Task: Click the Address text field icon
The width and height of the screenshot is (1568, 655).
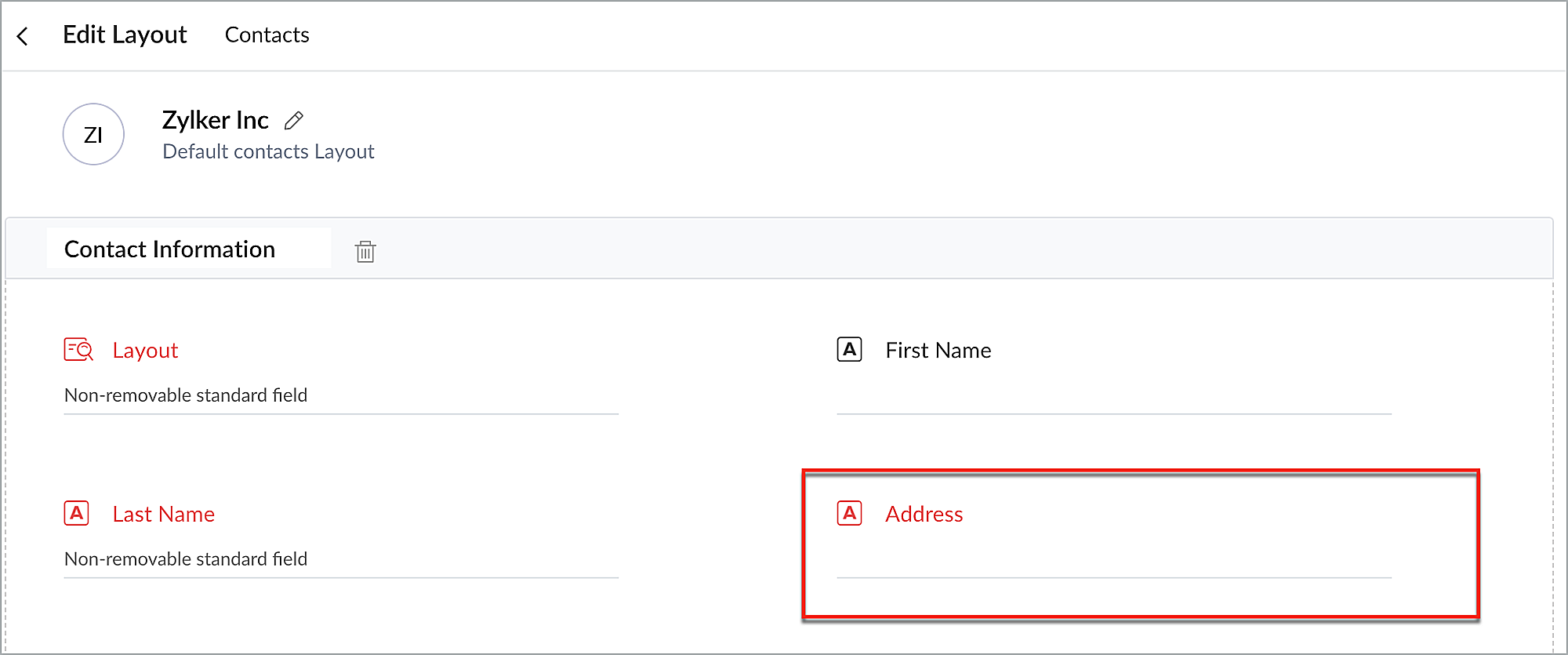Action: pyautogui.click(x=850, y=513)
